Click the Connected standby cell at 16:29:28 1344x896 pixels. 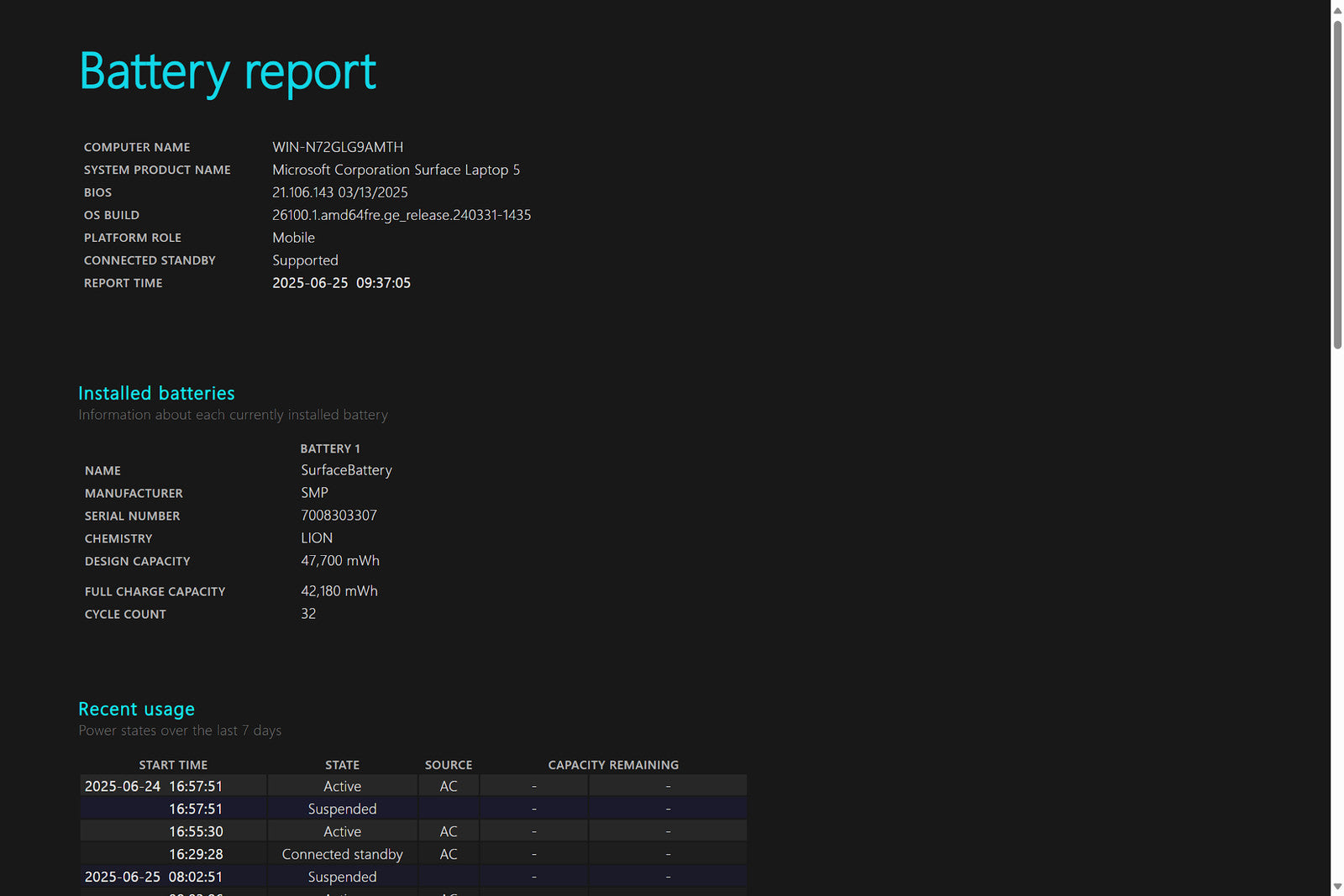tap(342, 854)
